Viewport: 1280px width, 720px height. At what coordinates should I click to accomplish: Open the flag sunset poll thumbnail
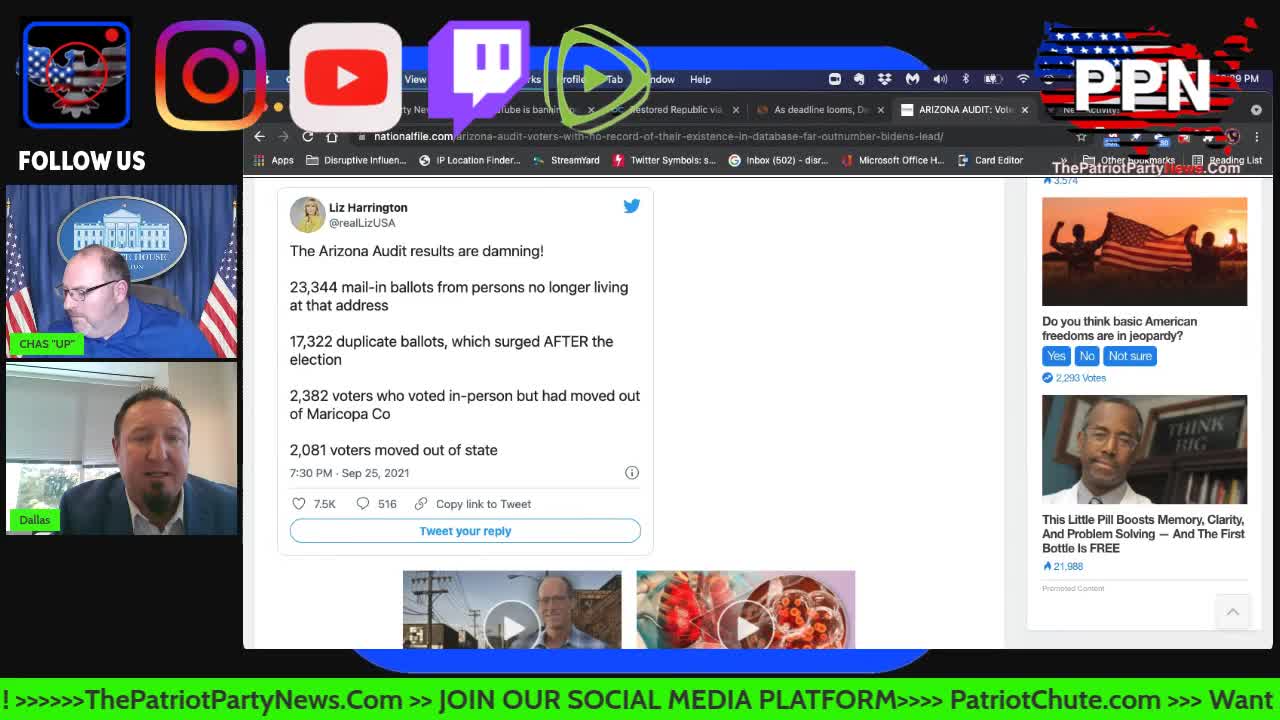[1144, 251]
